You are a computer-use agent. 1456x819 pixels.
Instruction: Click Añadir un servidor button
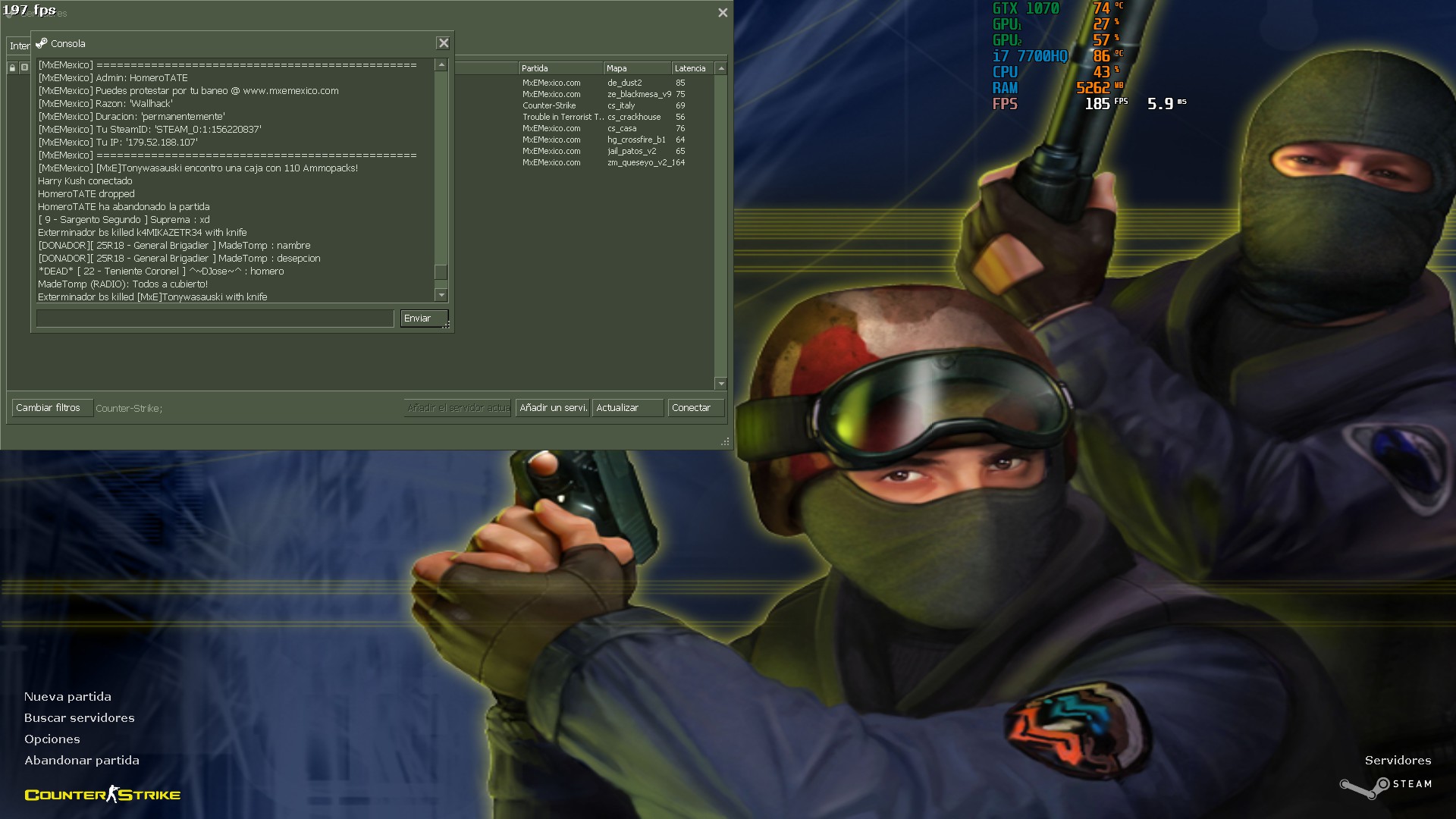click(x=553, y=408)
